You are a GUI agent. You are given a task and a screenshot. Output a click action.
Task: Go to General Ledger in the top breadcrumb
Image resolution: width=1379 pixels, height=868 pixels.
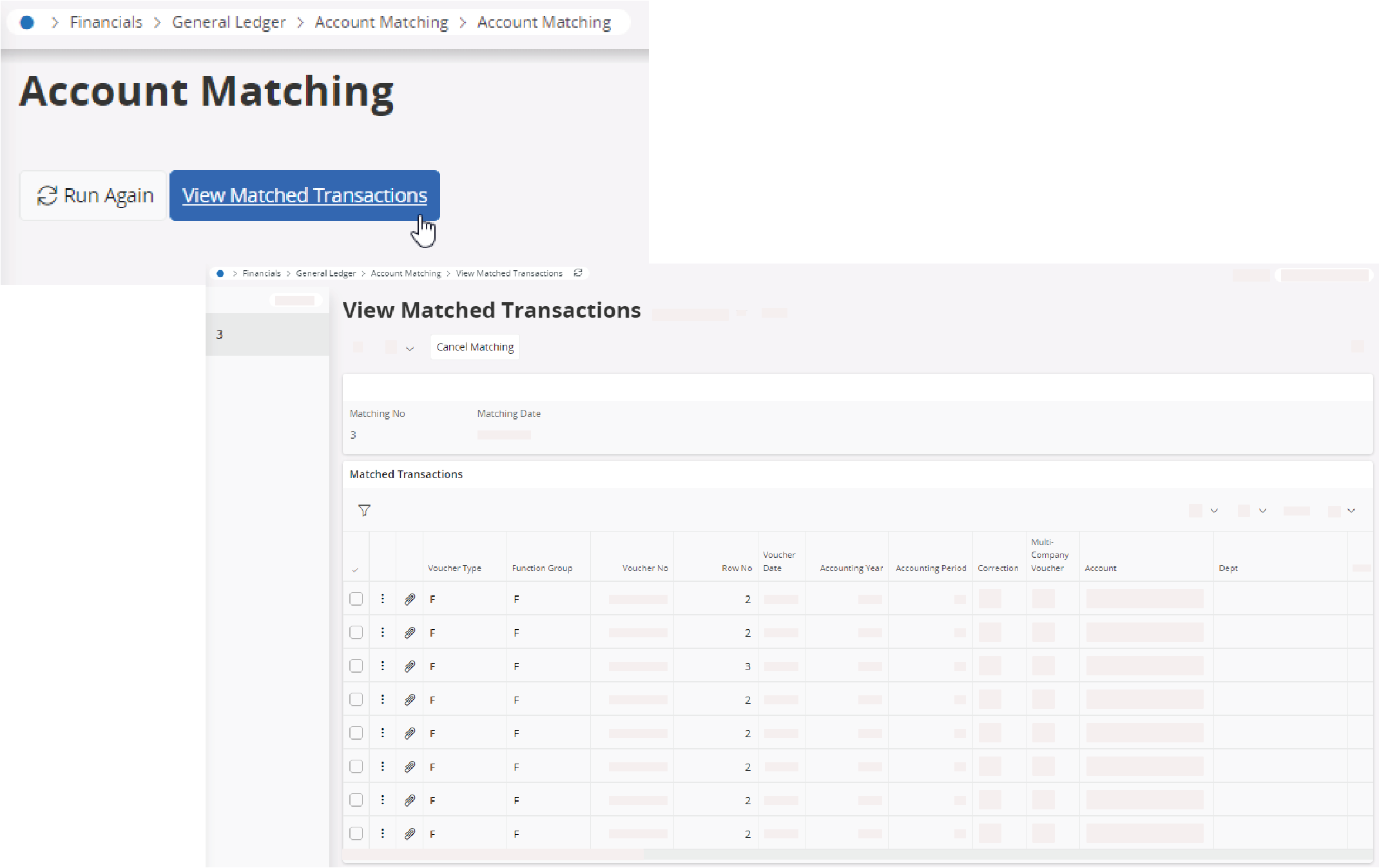point(228,23)
